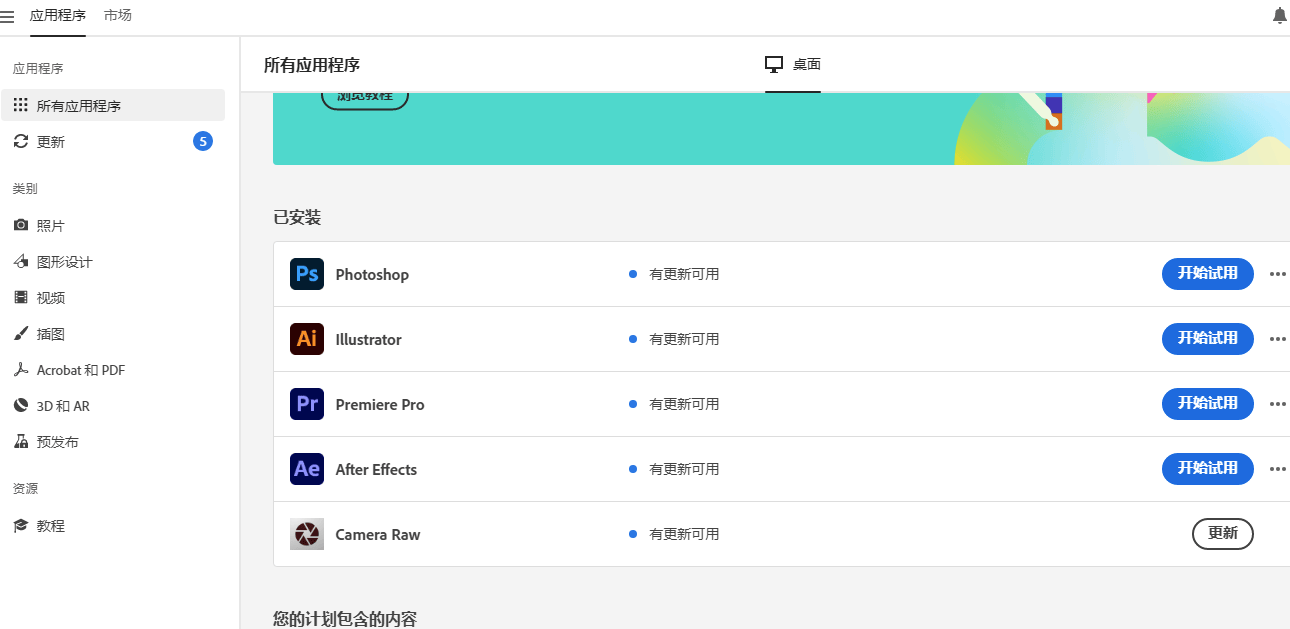This screenshot has width=1290, height=629.
Task: Open the 照片 category
Action: coord(113,226)
